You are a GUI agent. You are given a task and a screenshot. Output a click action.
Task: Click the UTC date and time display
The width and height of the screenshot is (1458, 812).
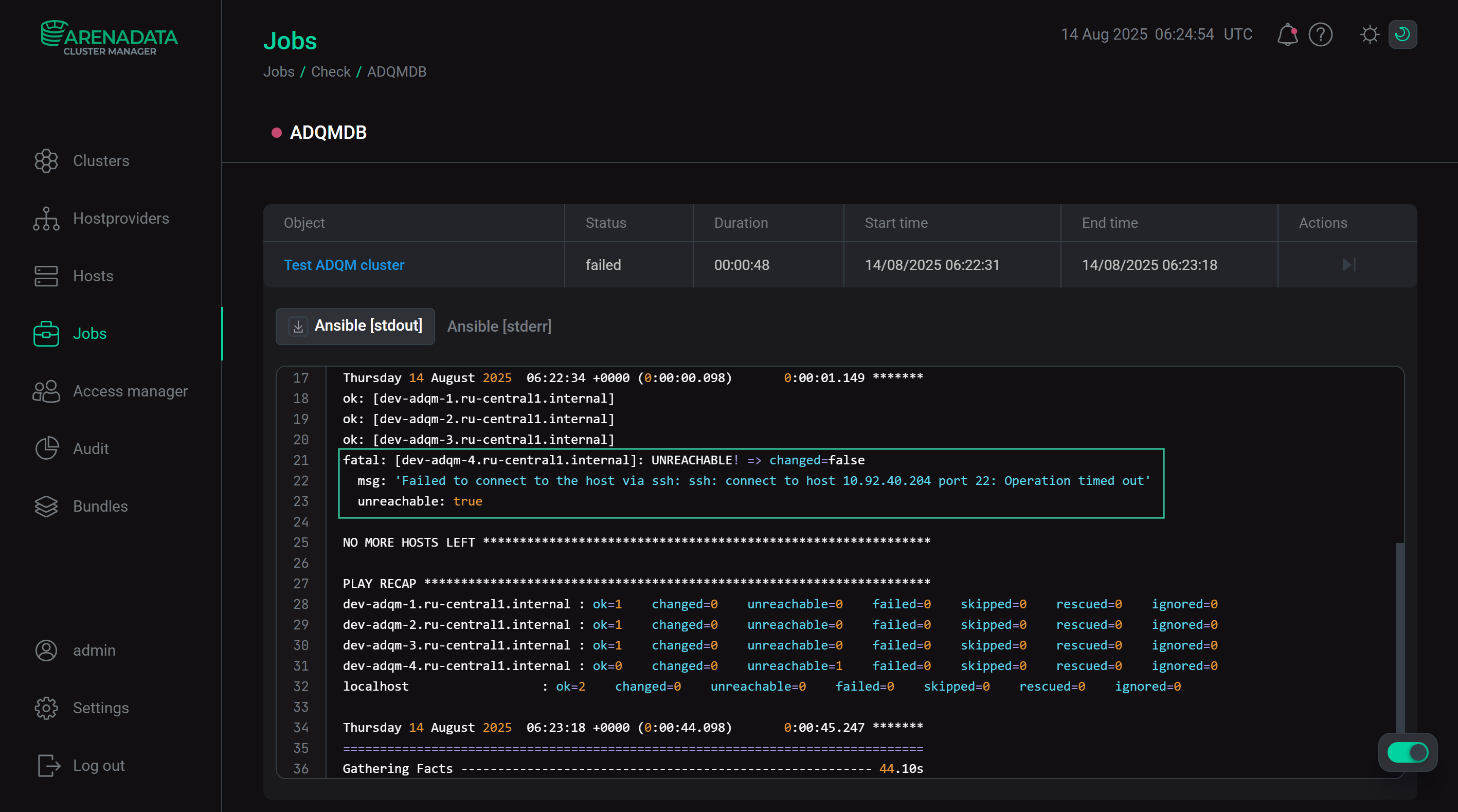click(x=1156, y=34)
